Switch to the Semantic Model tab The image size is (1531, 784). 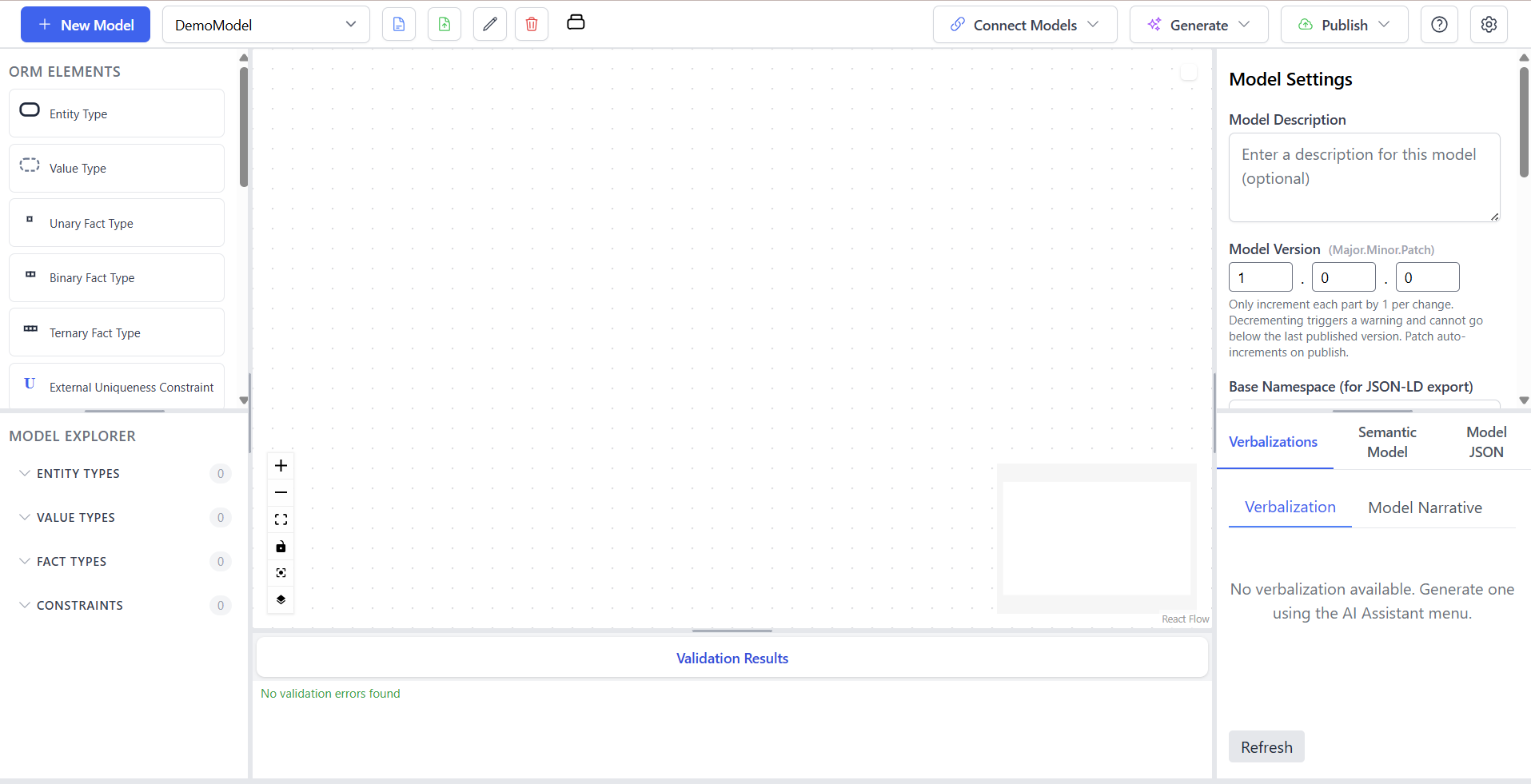pyautogui.click(x=1387, y=442)
